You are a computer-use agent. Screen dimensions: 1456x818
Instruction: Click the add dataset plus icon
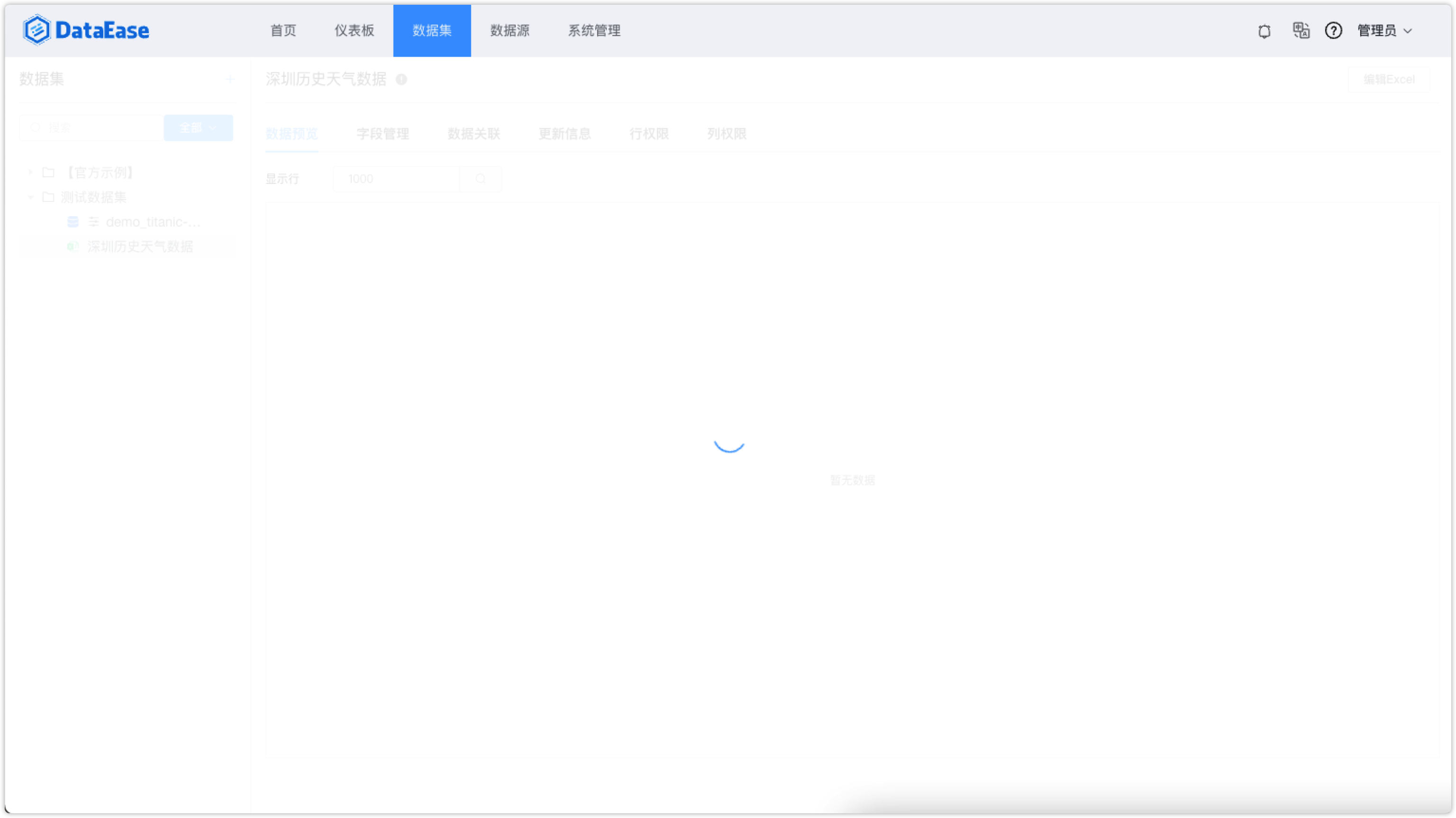(230, 79)
